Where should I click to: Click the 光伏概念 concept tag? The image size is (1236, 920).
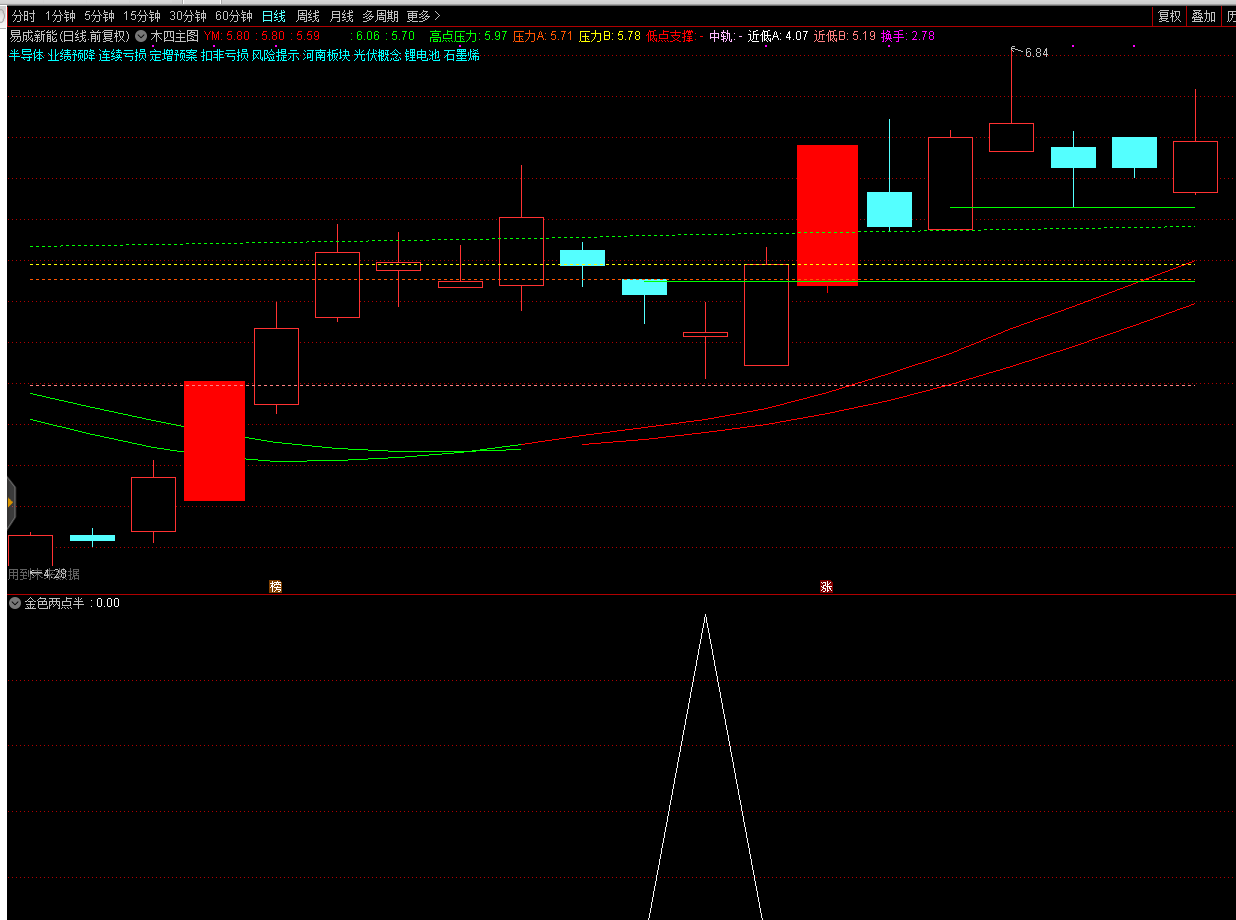[377, 55]
